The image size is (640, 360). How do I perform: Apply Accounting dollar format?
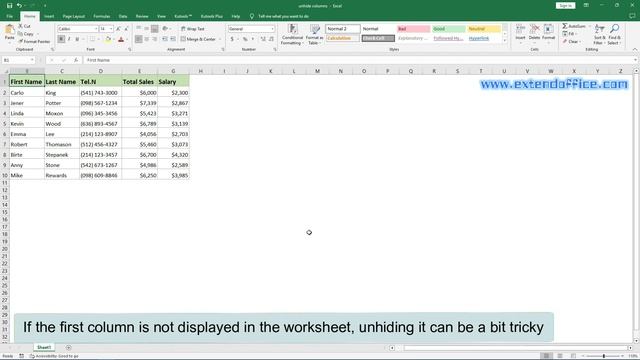click(x=232, y=39)
